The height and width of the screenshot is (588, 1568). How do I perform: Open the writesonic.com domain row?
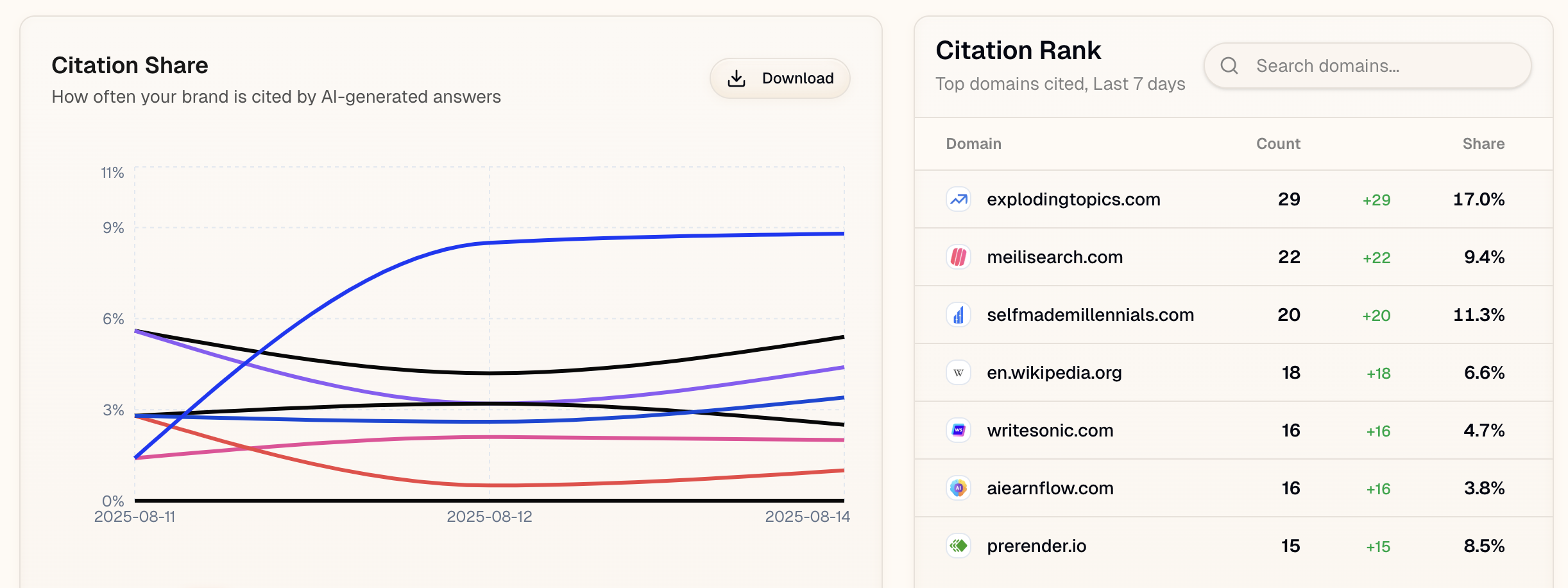(x=1233, y=430)
